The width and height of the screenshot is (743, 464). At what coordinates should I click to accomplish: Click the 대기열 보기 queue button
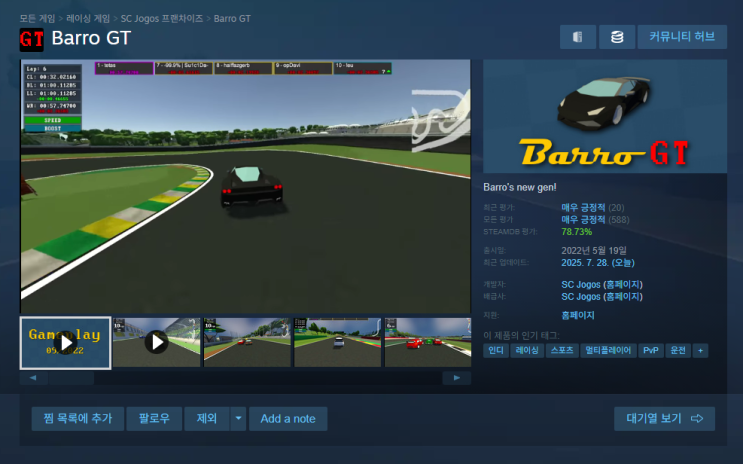[664, 419]
